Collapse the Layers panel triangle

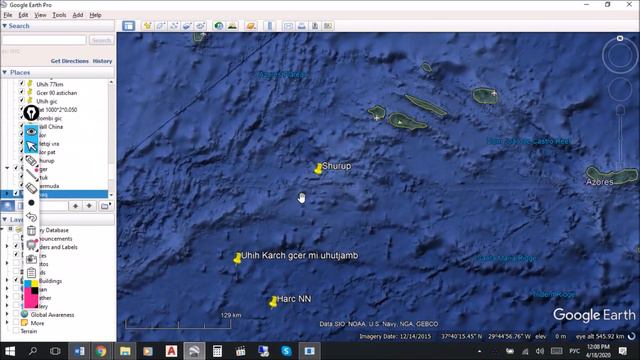point(4,220)
